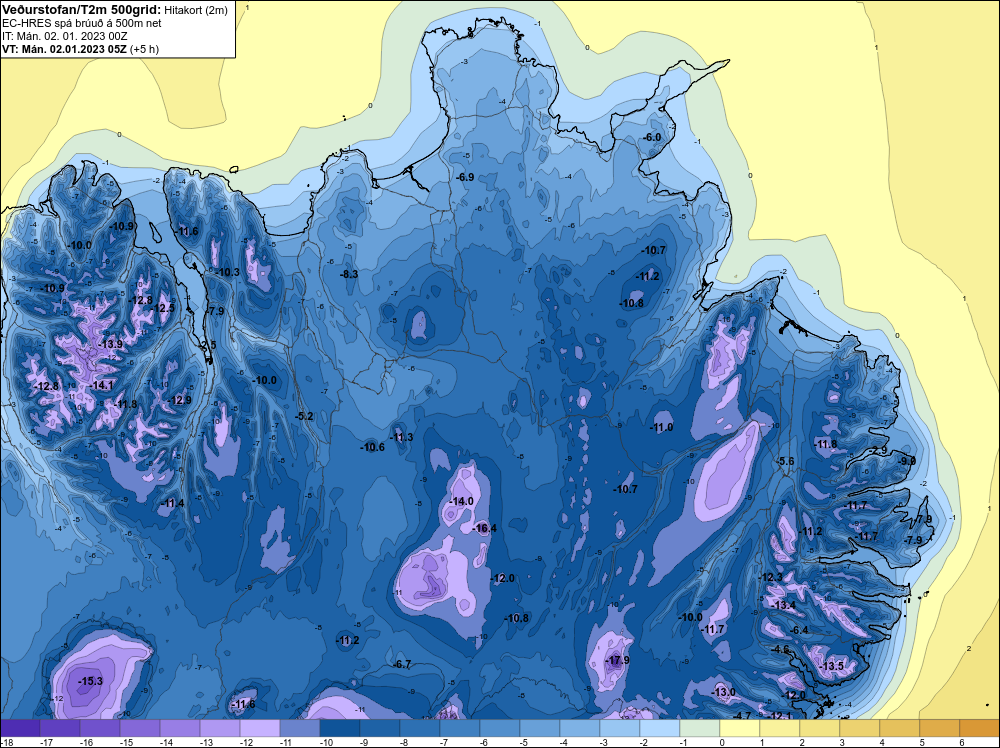The width and height of the screenshot is (1000, 748).
Task: Select the legend swatch between -2 and -1
Action: coord(660,728)
